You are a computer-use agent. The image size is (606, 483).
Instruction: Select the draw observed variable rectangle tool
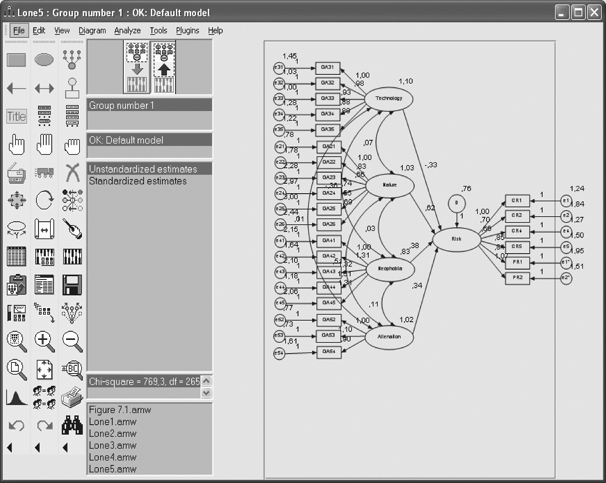[x=17, y=60]
